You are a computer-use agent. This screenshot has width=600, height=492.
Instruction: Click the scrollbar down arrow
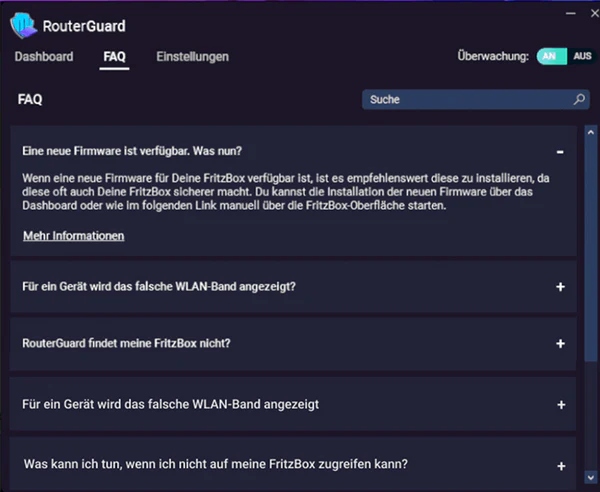click(x=589, y=474)
